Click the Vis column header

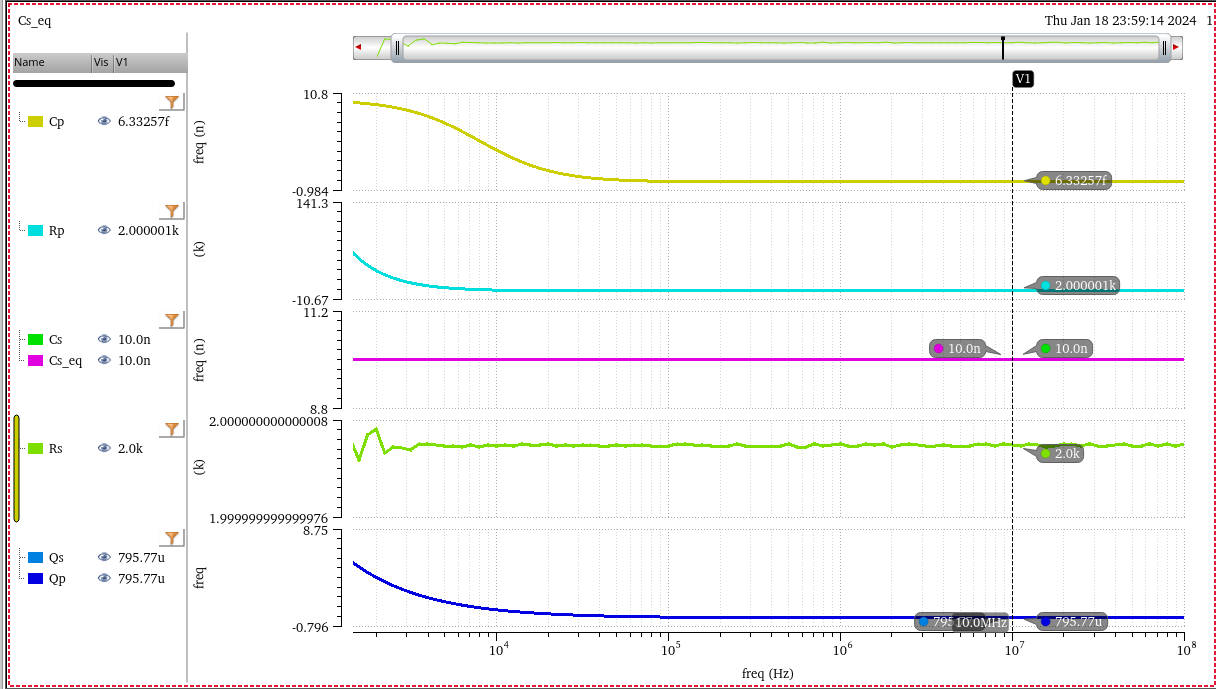[x=101, y=62]
